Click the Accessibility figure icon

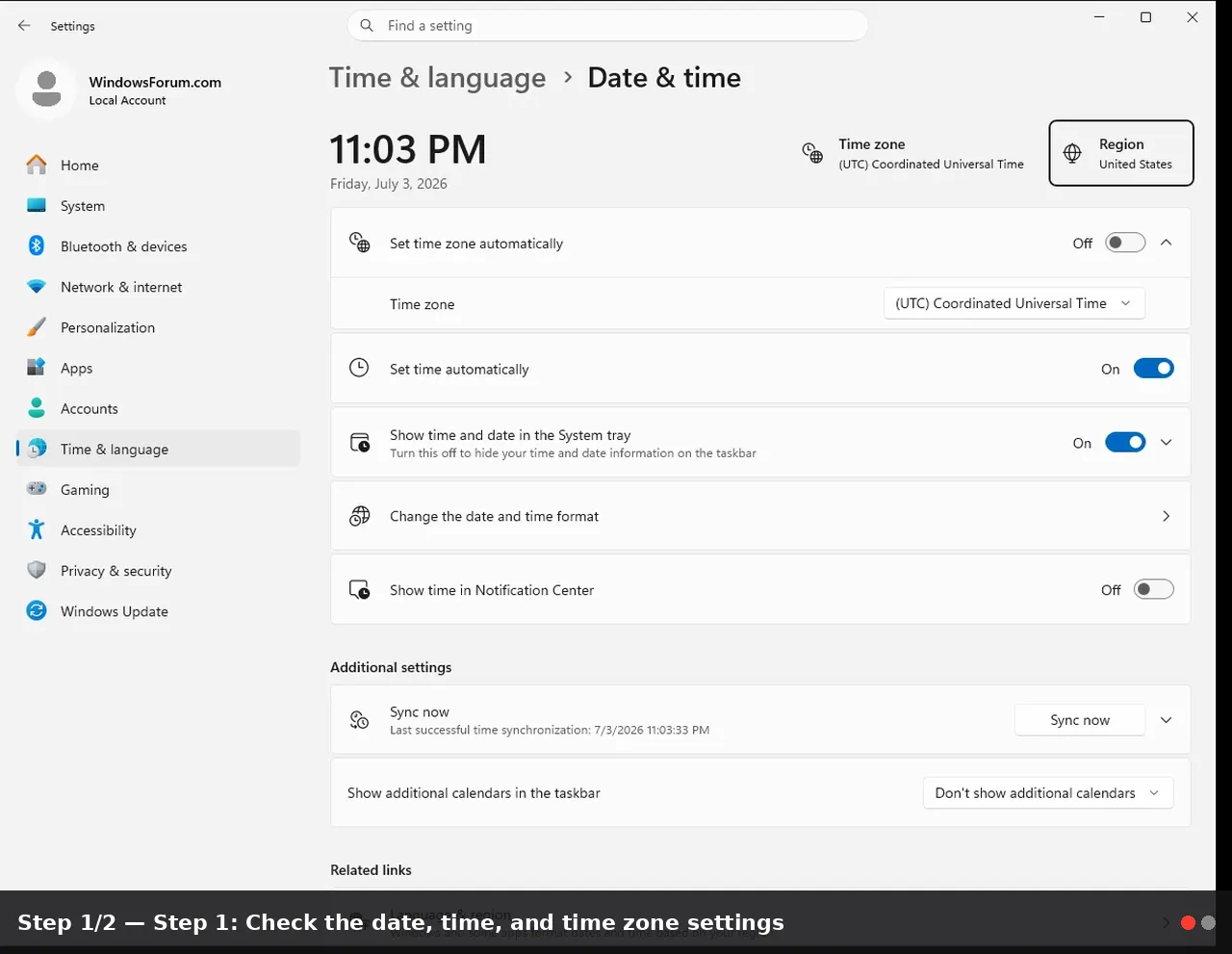(x=37, y=529)
